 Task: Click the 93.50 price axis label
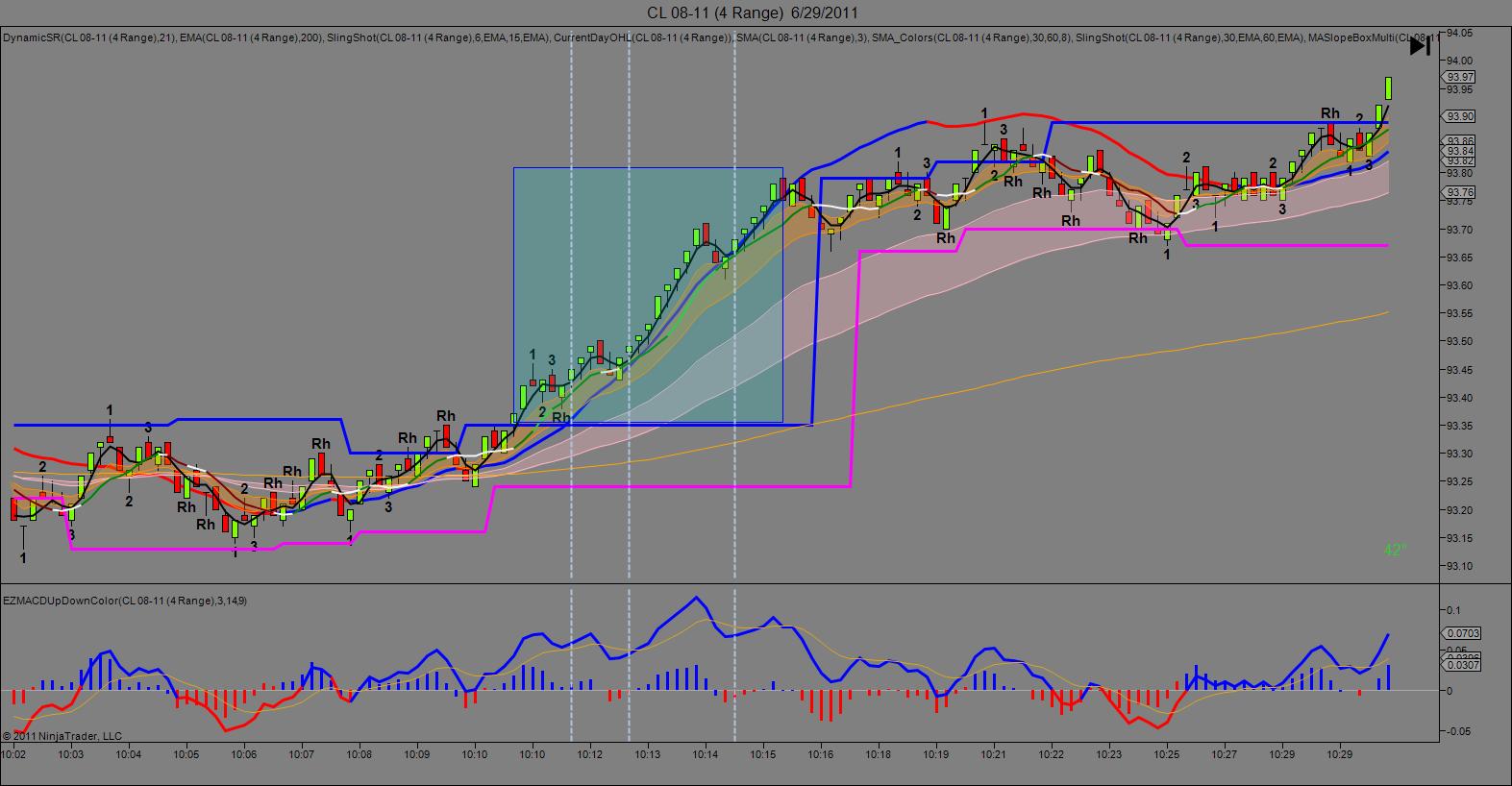(x=1459, y=341)
